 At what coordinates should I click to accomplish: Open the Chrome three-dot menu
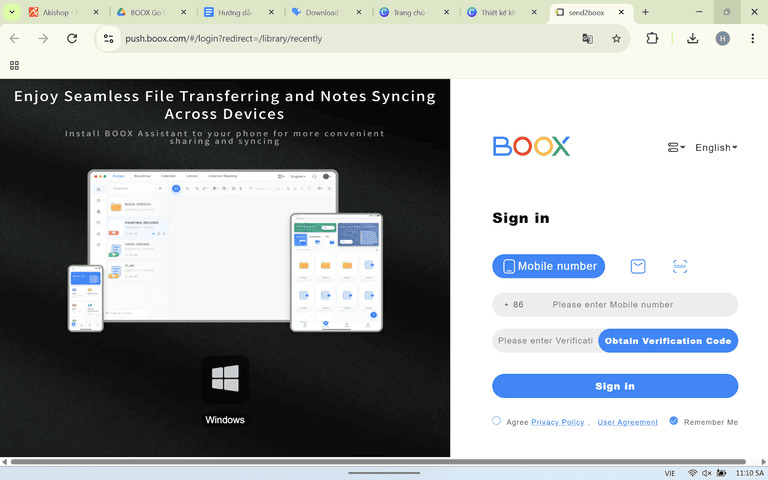[752, 38]
